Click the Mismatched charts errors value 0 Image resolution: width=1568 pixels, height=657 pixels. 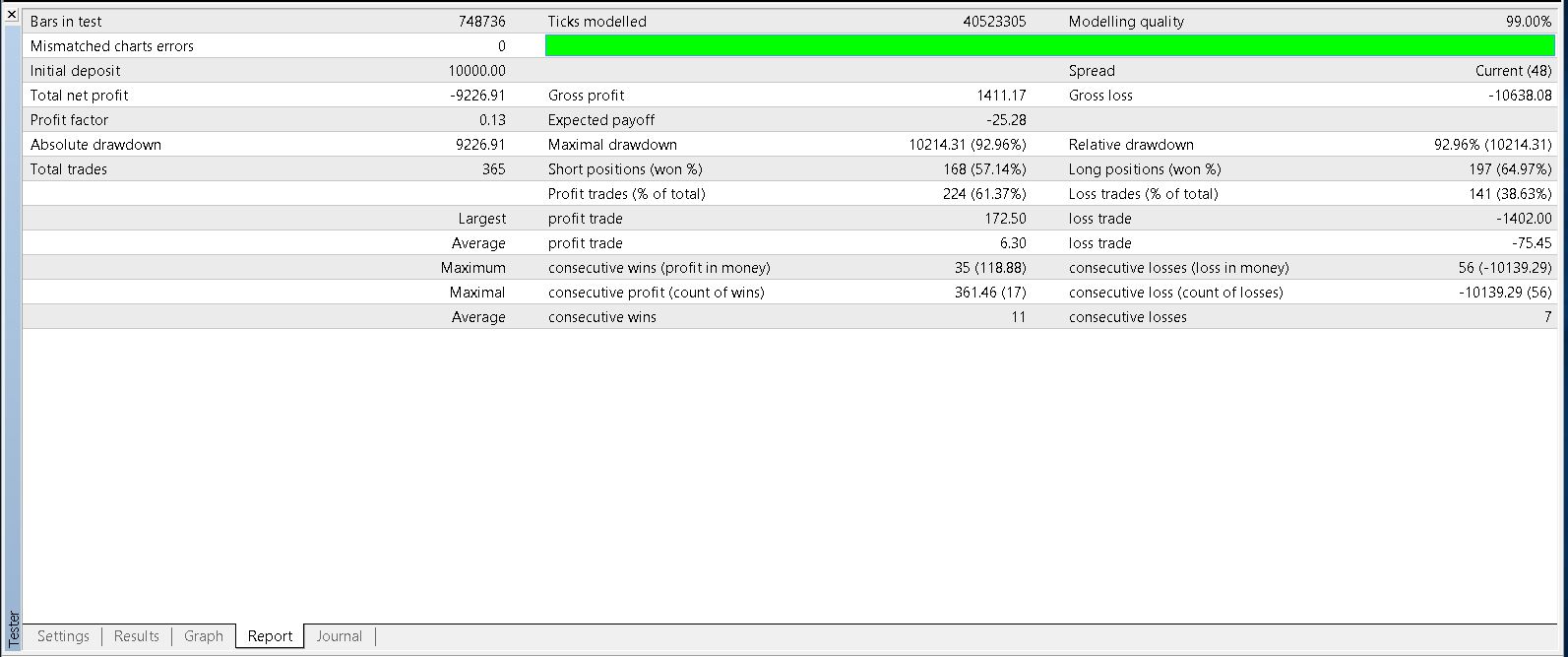pyautogui.click(x=501, y=46)
